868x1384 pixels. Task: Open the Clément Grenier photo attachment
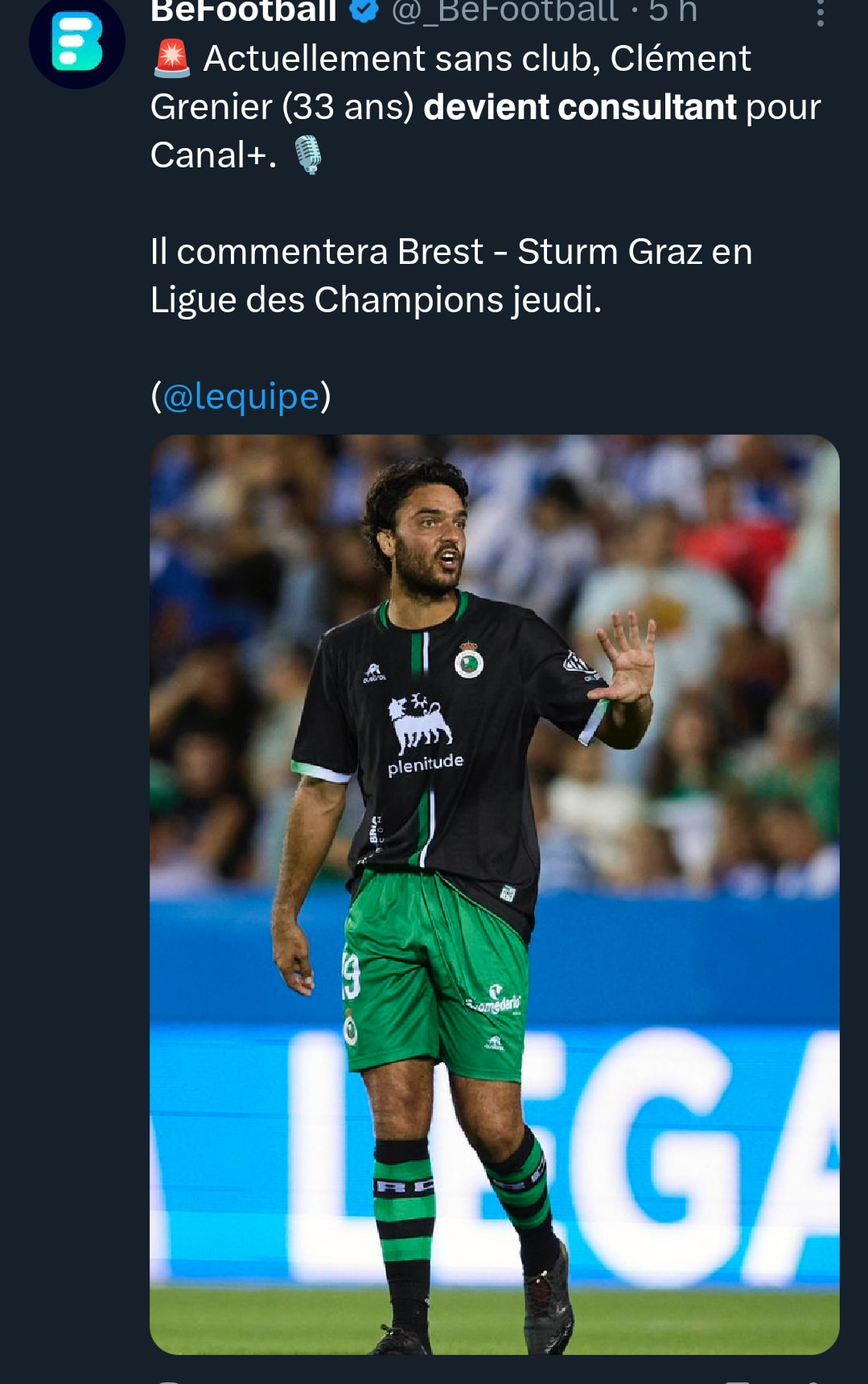coord(495,894)
